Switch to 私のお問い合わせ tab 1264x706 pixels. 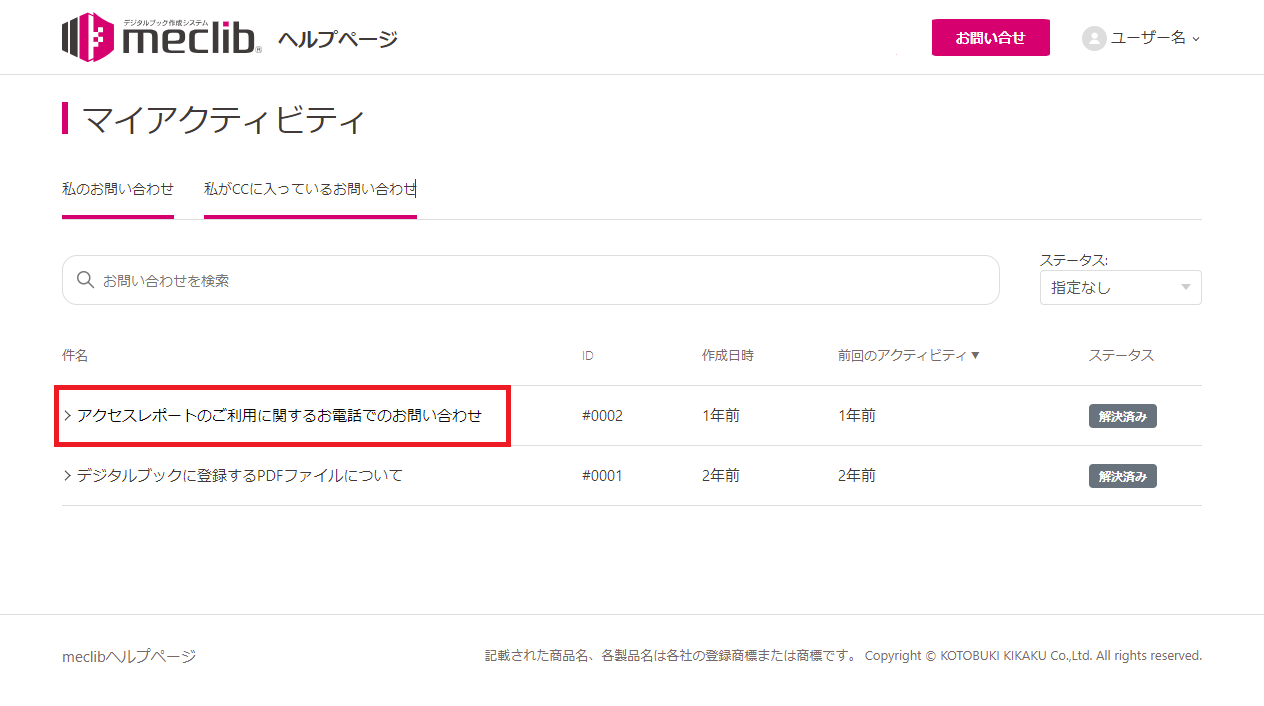118,188
